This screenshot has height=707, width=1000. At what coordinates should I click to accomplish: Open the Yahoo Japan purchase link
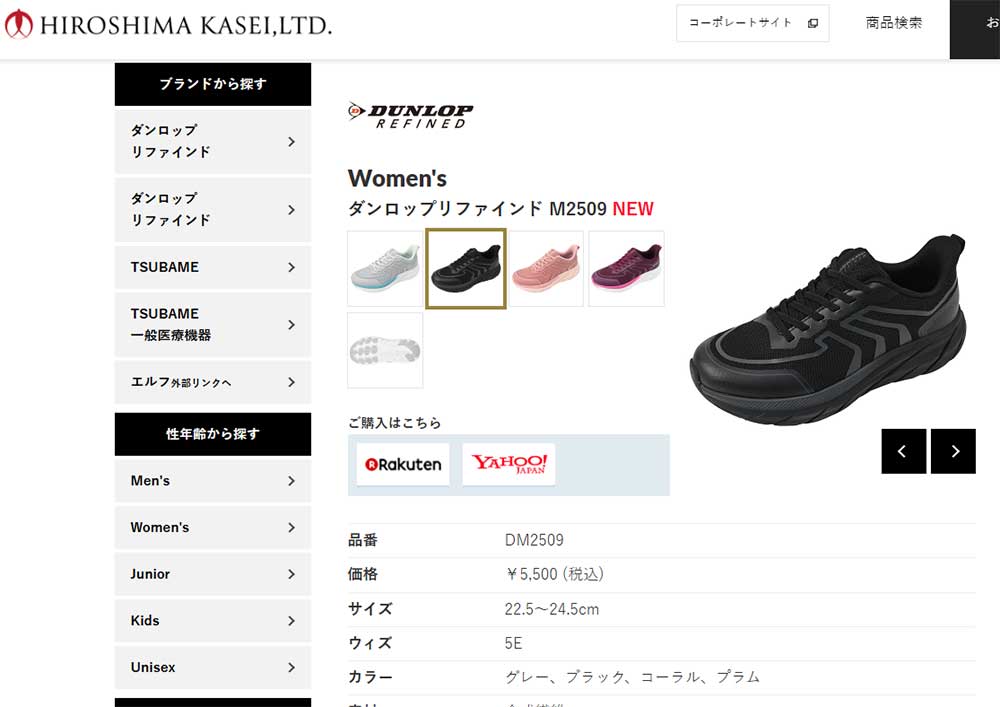509,465
